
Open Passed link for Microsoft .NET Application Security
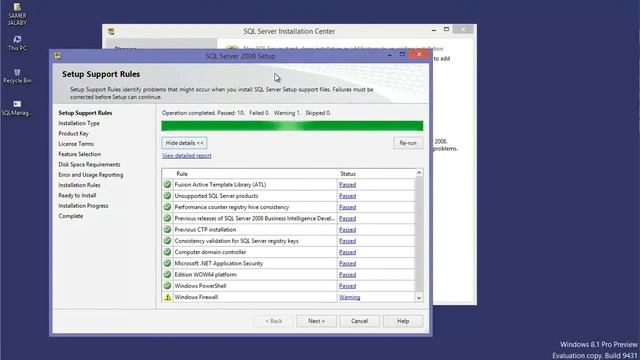click(347, 263)
